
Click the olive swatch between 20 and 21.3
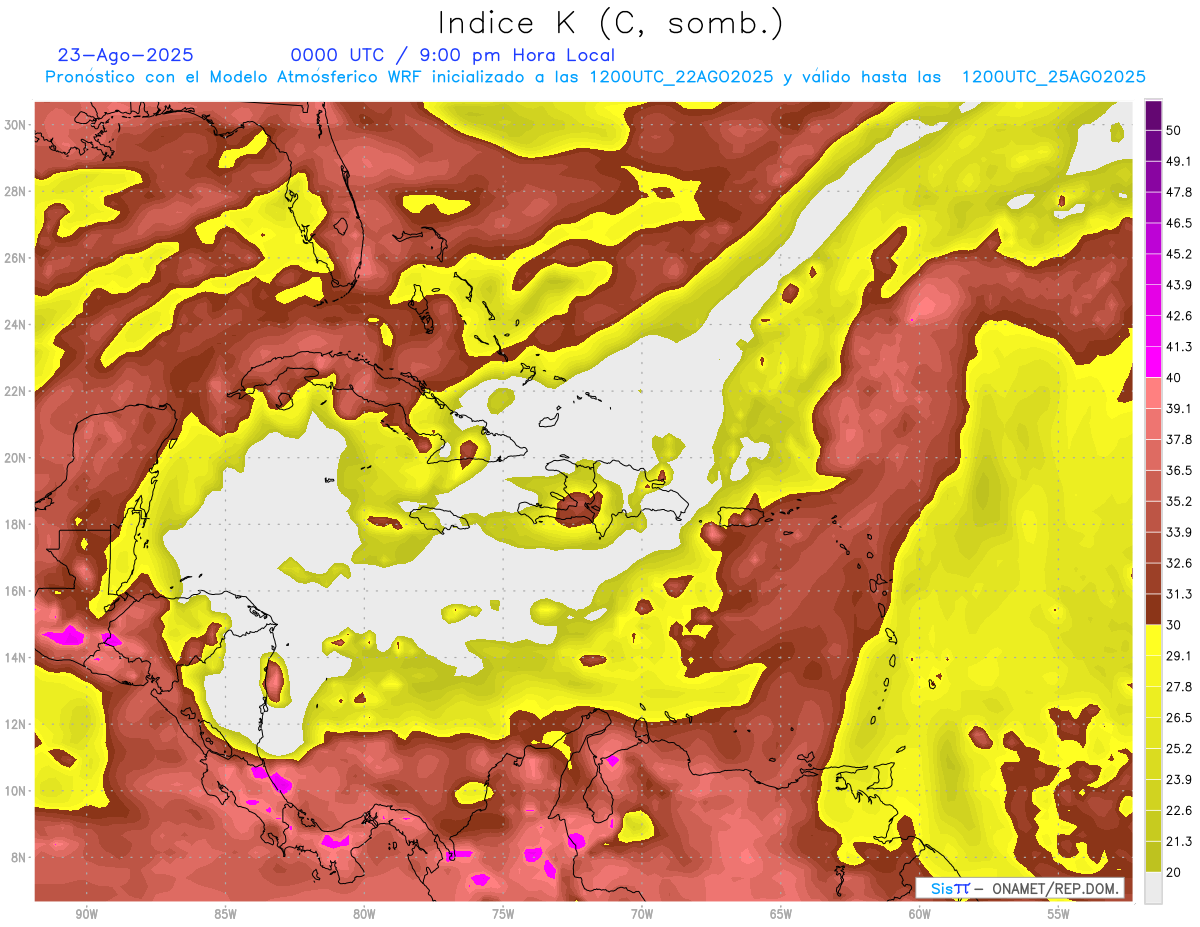pos(1153,857)
